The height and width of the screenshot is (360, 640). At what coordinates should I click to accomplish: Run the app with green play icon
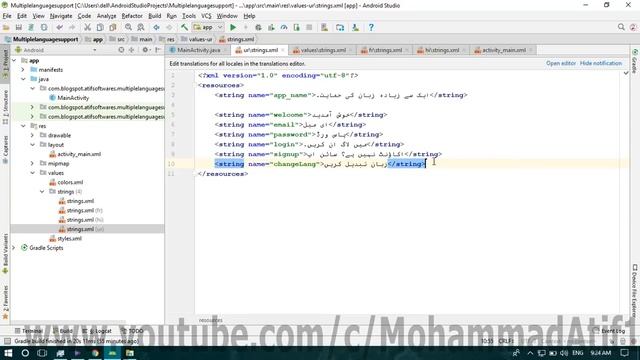233,27
